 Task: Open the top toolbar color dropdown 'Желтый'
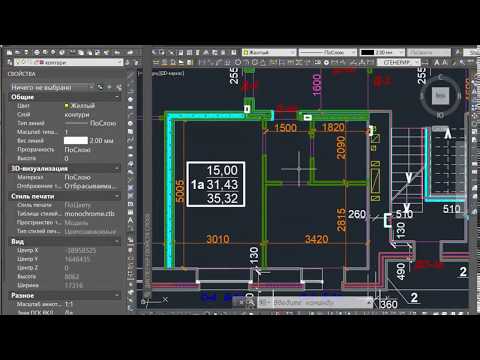(269, 52)
